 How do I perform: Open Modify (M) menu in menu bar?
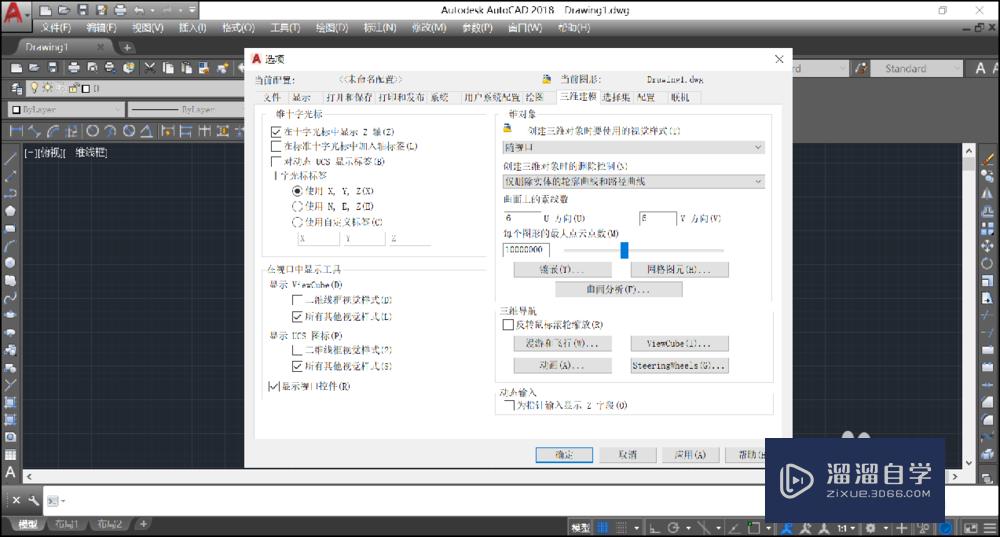pos(429,27)
